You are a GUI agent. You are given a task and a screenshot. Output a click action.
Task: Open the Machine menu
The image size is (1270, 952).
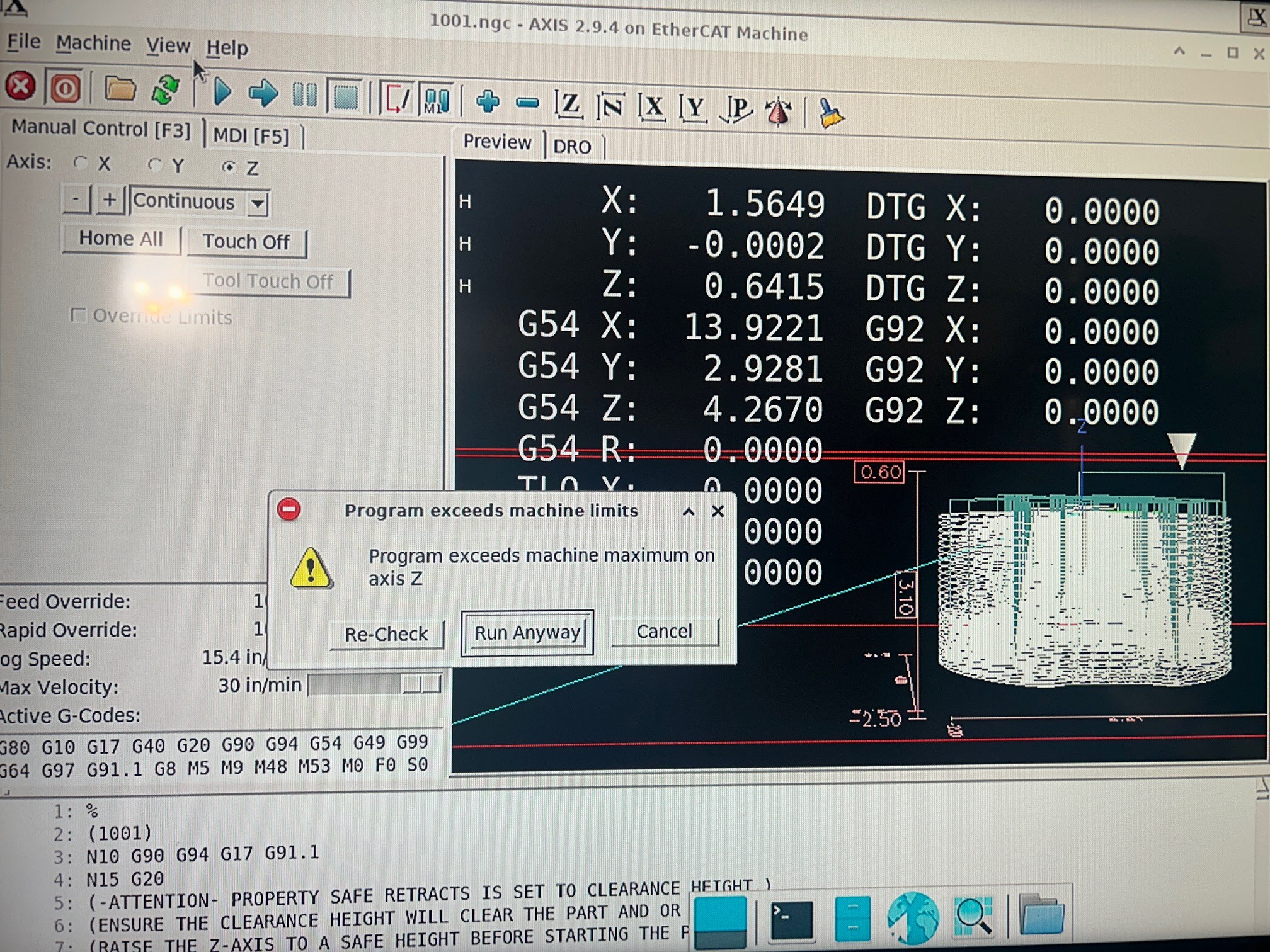[x=93, y=43]
